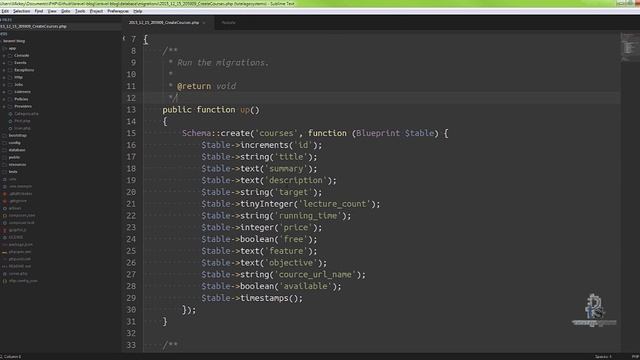Click the Events folder icon
This screenshot has width=640, height=360.
[x=11, y=63]
